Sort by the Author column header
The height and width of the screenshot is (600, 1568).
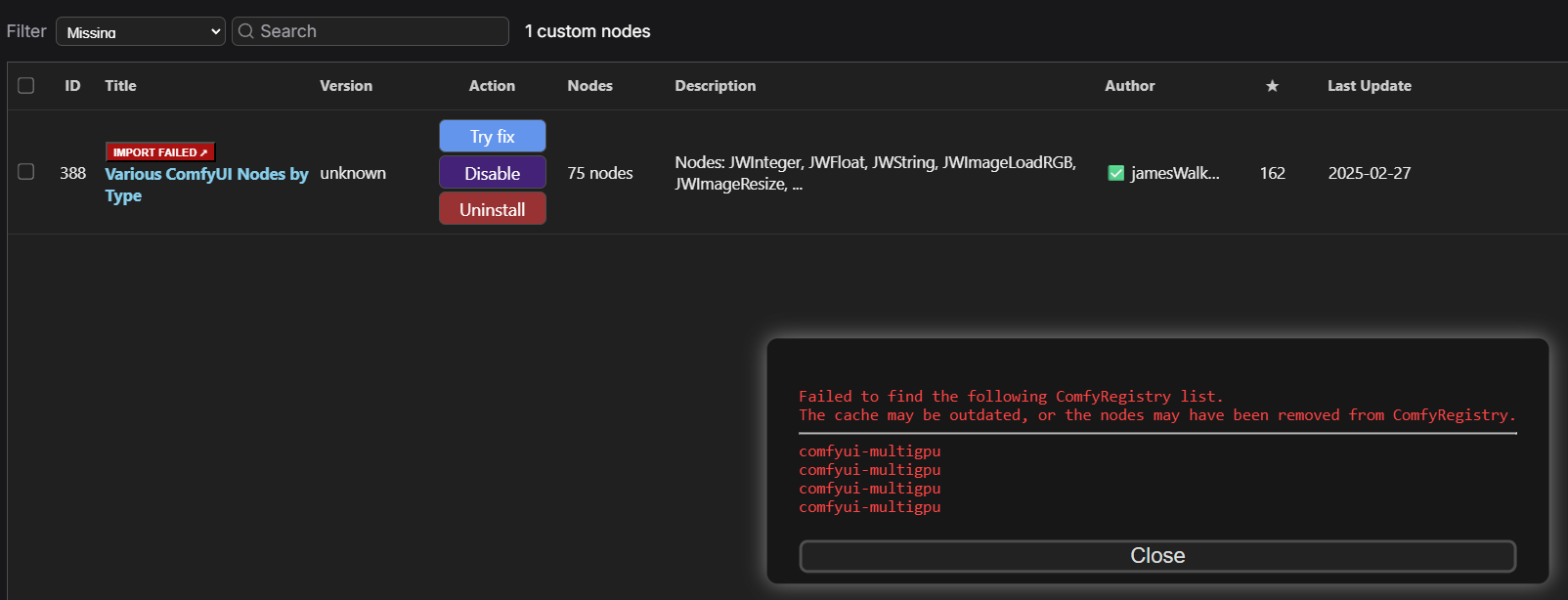pos(1129,86)
